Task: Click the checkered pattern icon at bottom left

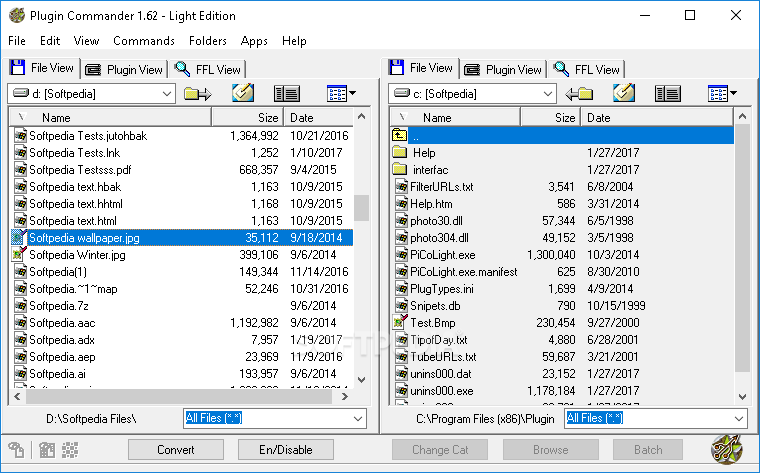Action: click(x=70, y=450)
